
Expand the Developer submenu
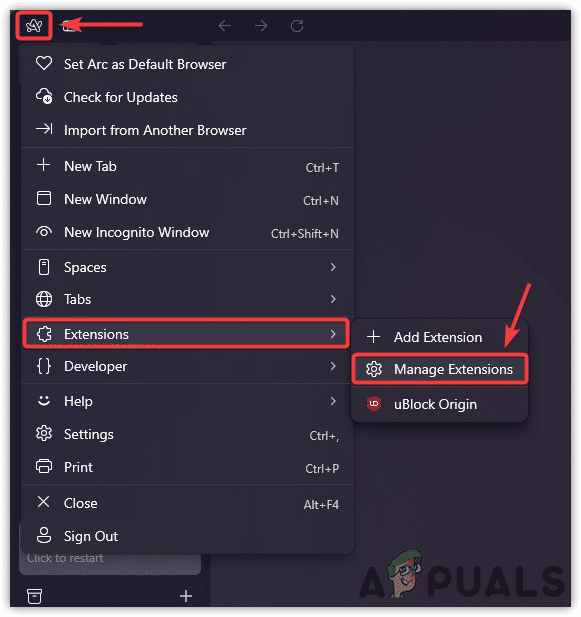coord(187,366)
